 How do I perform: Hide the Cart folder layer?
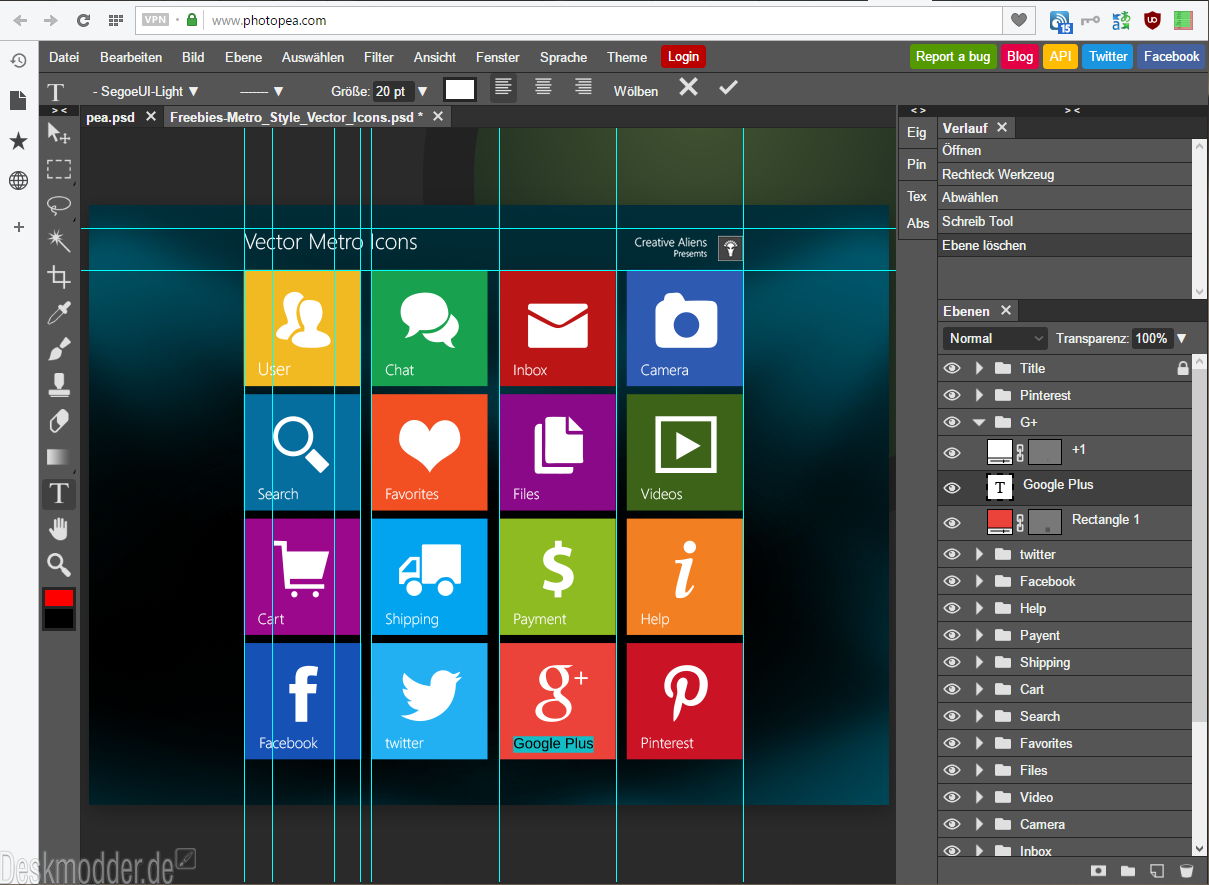951,689
